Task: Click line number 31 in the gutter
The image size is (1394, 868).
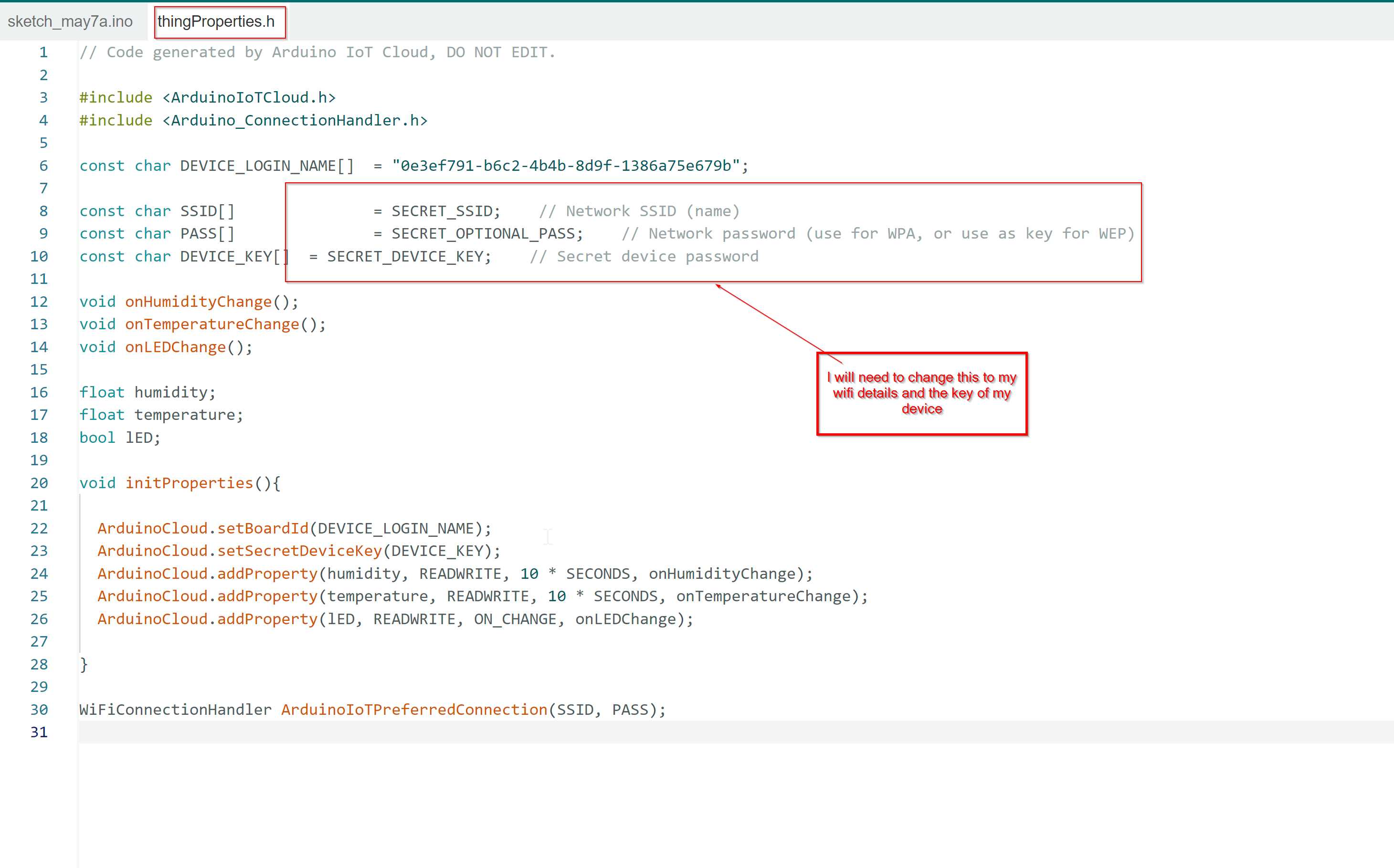Action: tap(39, 732)
